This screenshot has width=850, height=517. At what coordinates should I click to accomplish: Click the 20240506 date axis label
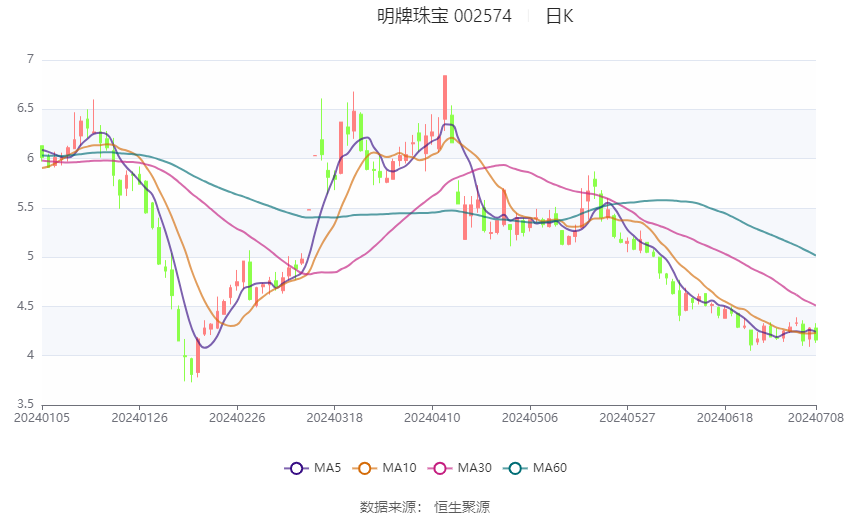point(530,418)
